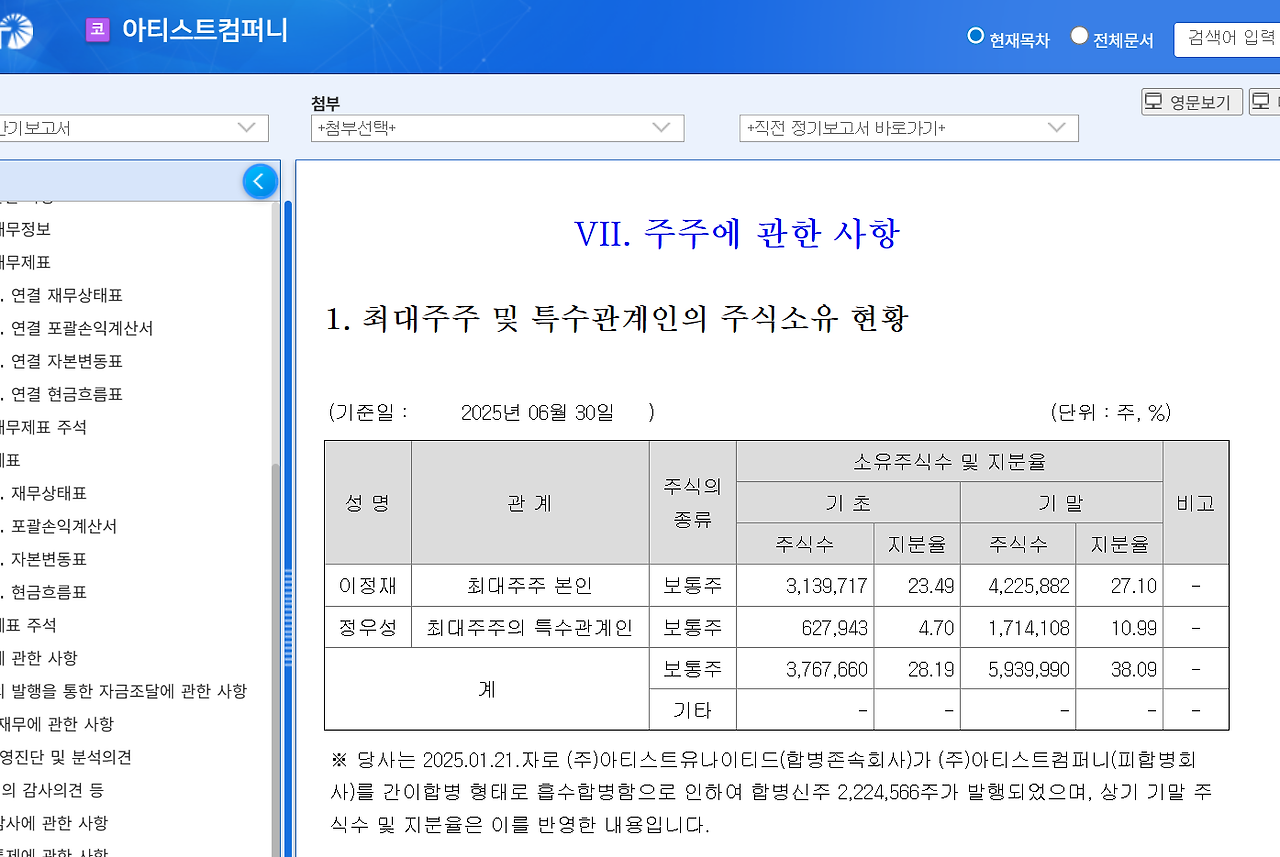
Task: Click the 이정재 name cell
Action: [368, 586]
